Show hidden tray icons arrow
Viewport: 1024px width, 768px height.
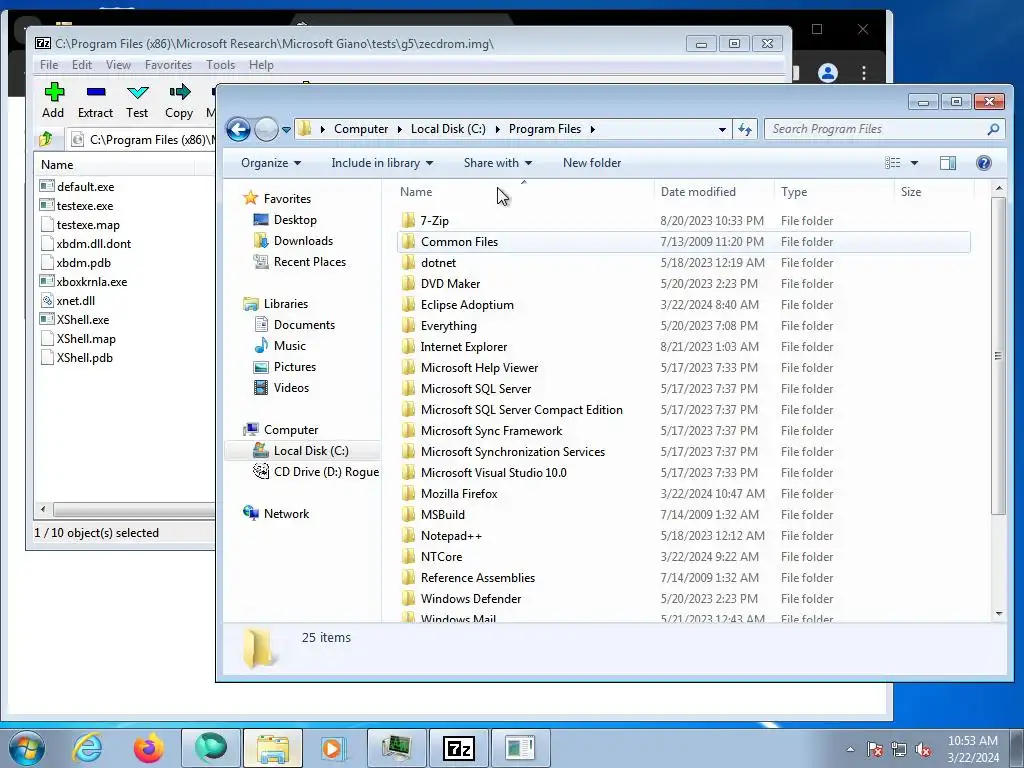coord(850,749)
